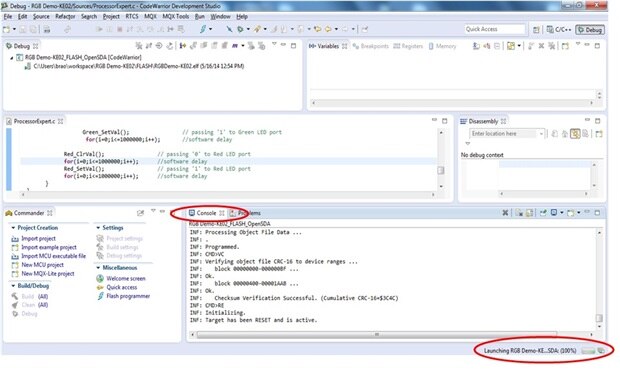Open Flash programmer from Commander
The width and height of the screenshot is (620, 371).
point(128,296)
